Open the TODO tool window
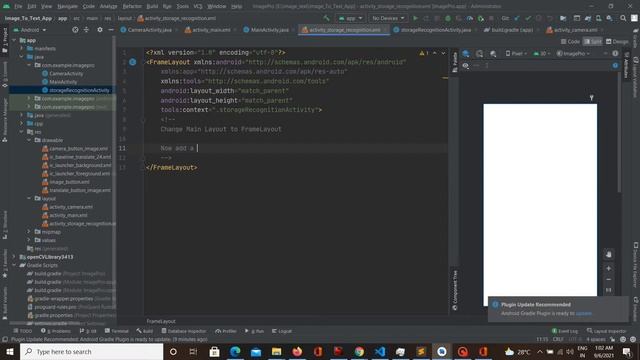Screen dimensions: 640x360 [22, 331]
